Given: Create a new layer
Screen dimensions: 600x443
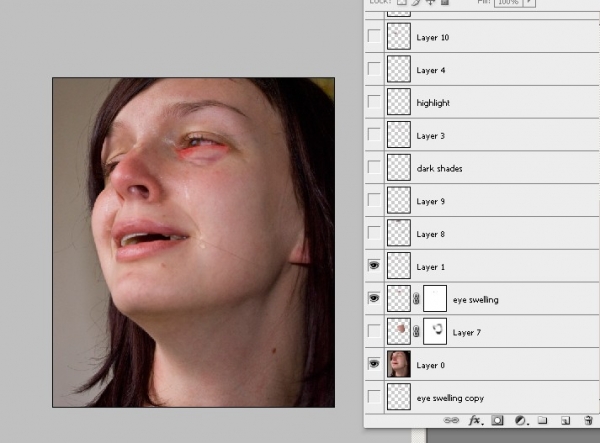Looking at the screenshot, I should point(566,420).
